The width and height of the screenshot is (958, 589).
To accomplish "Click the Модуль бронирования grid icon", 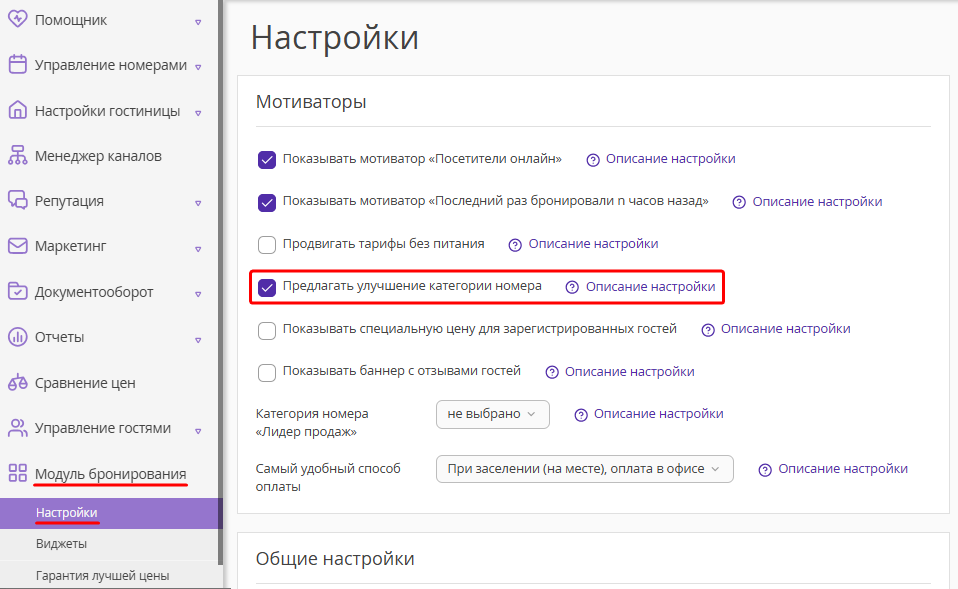I will point(17,473).
